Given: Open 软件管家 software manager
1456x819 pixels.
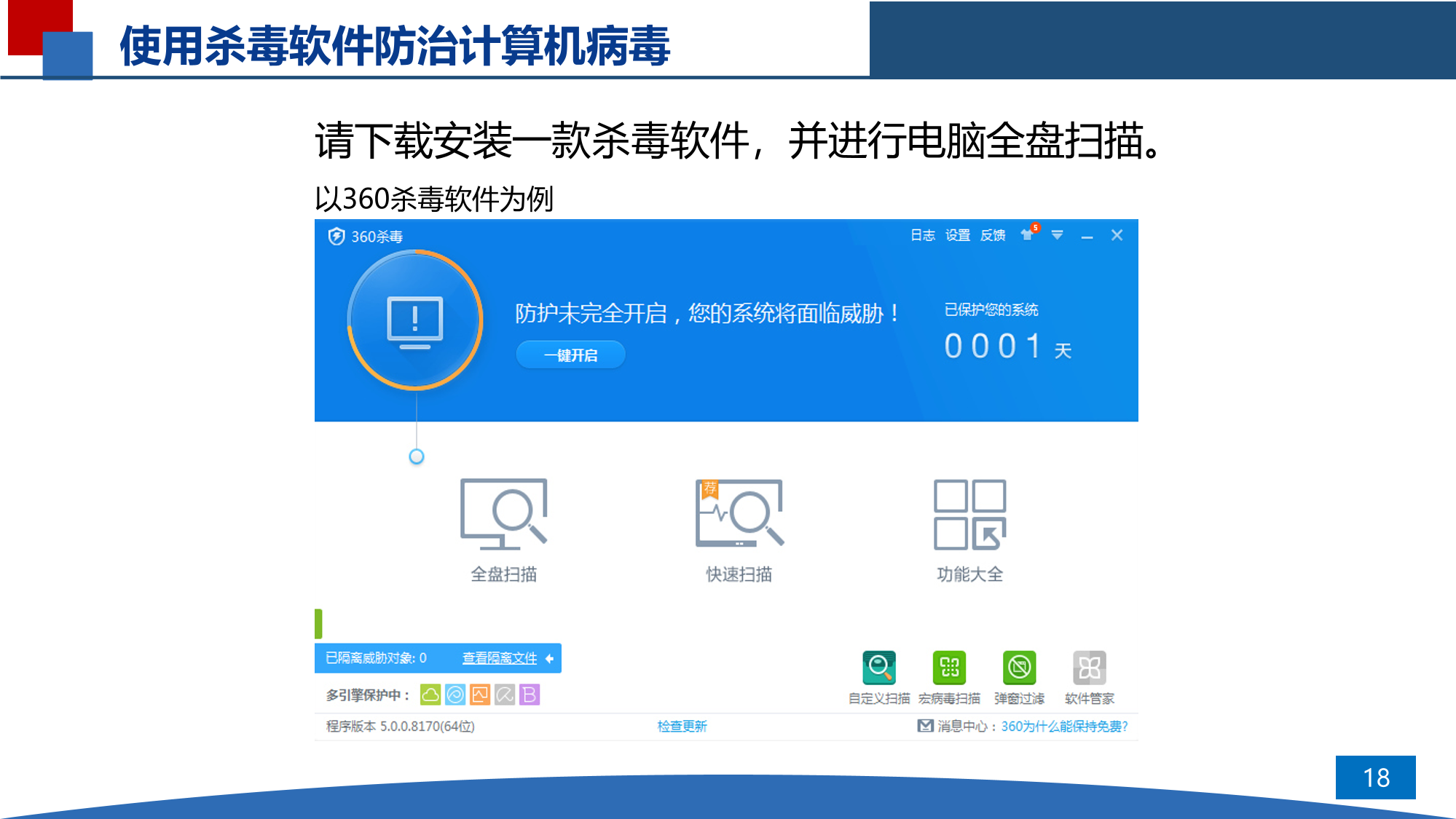Looking at the screenshot, I should coord(1089,668).
